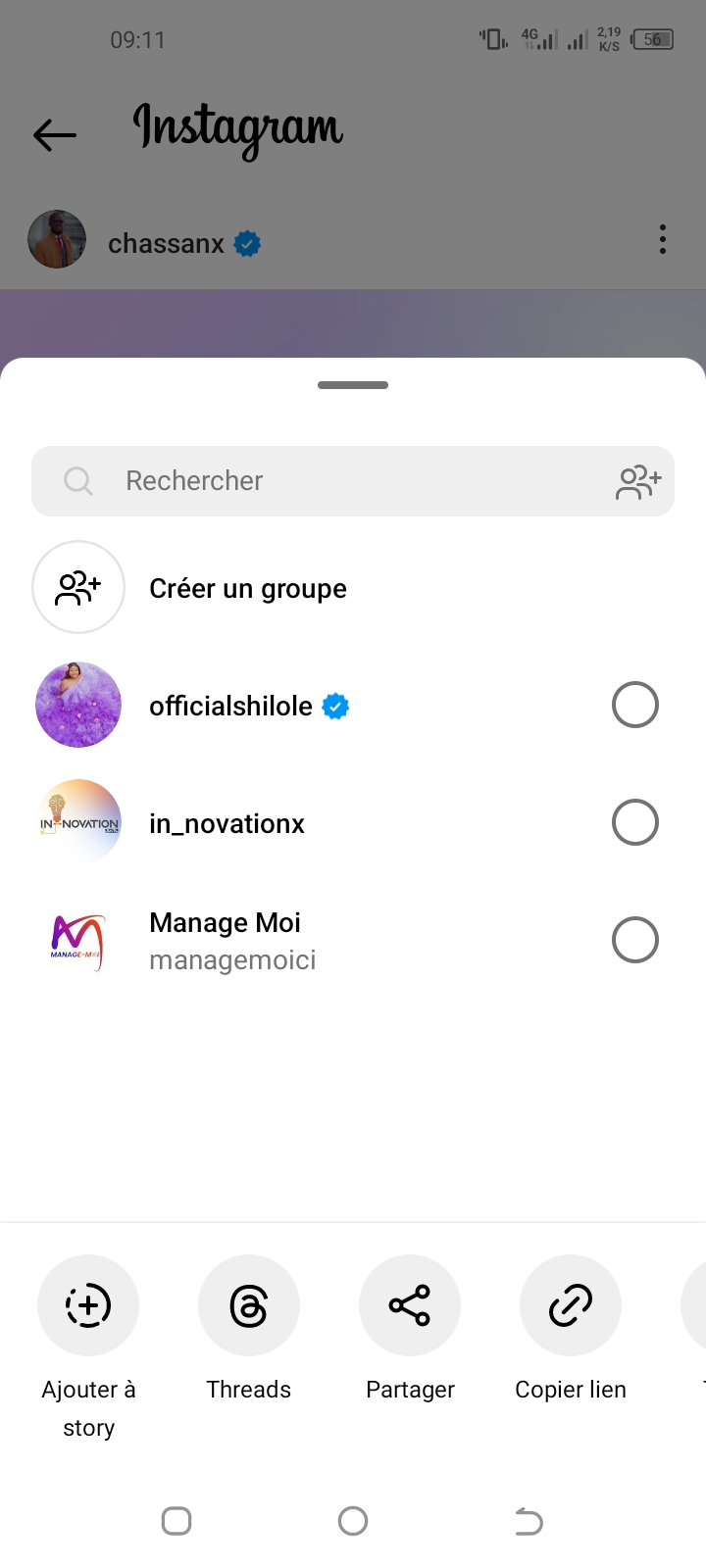
Task: Click the Rechercher search field
Action: [333, 481]
